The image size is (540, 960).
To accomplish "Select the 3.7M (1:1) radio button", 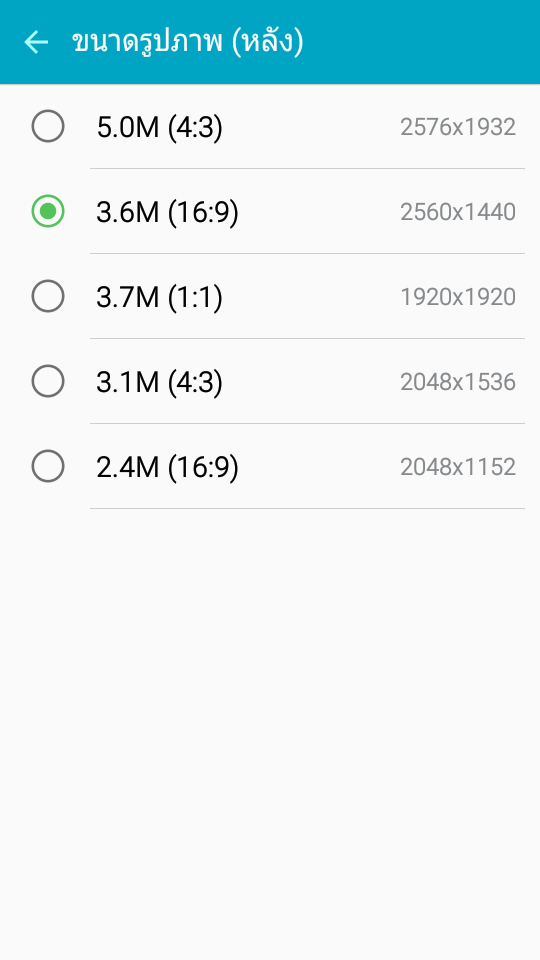I will [x=48, y=296].
